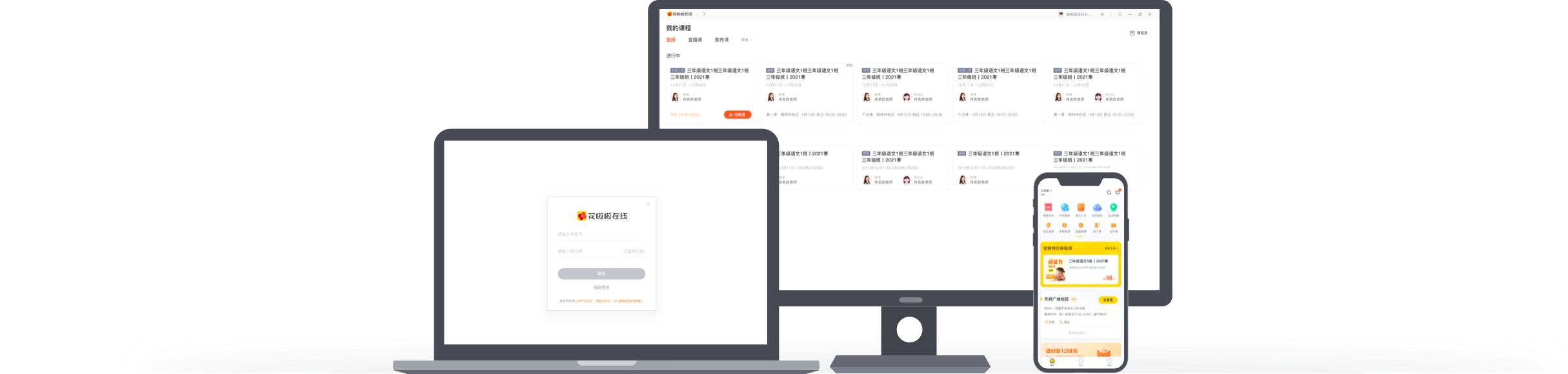This screenshot has width=1568, height=374.
Task: Open the 筛选 filter dropdown
Action: [x=747, y=40]
